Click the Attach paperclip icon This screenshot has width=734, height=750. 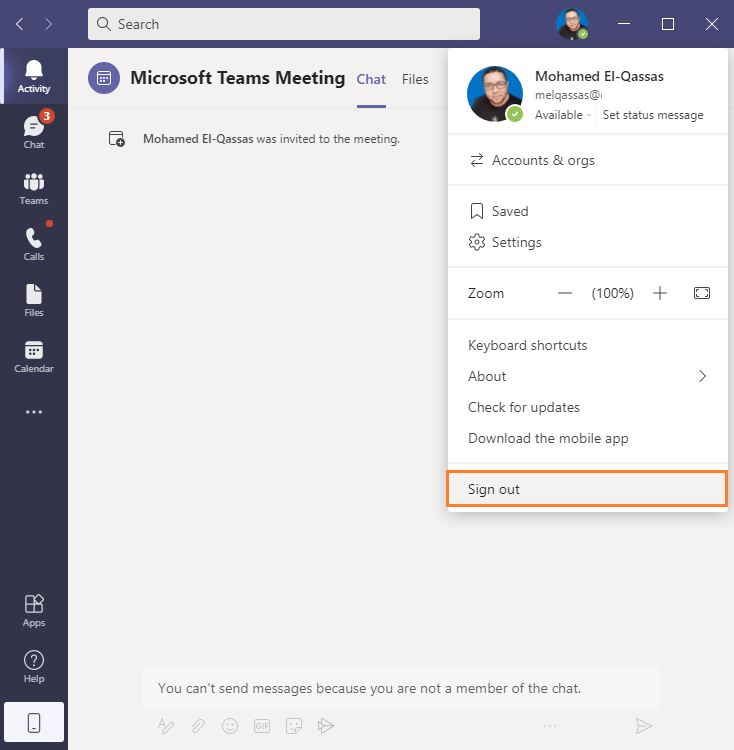(198, 726)
